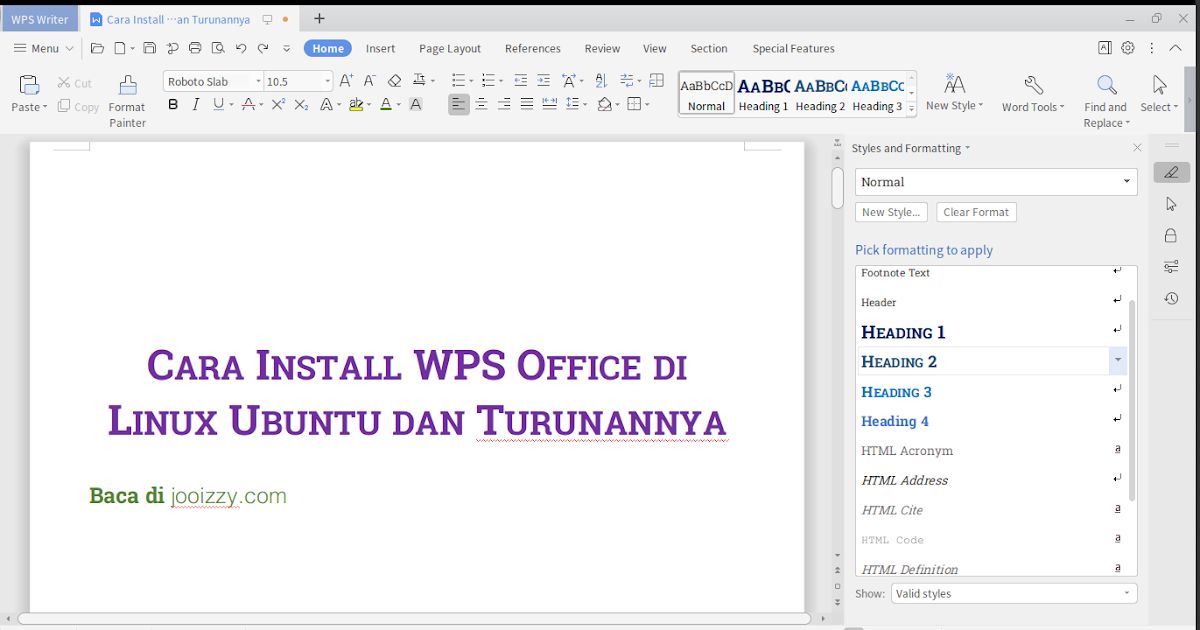Open the sliders properties icon in sidebar
The image size is (1200, 630).
1171,266
